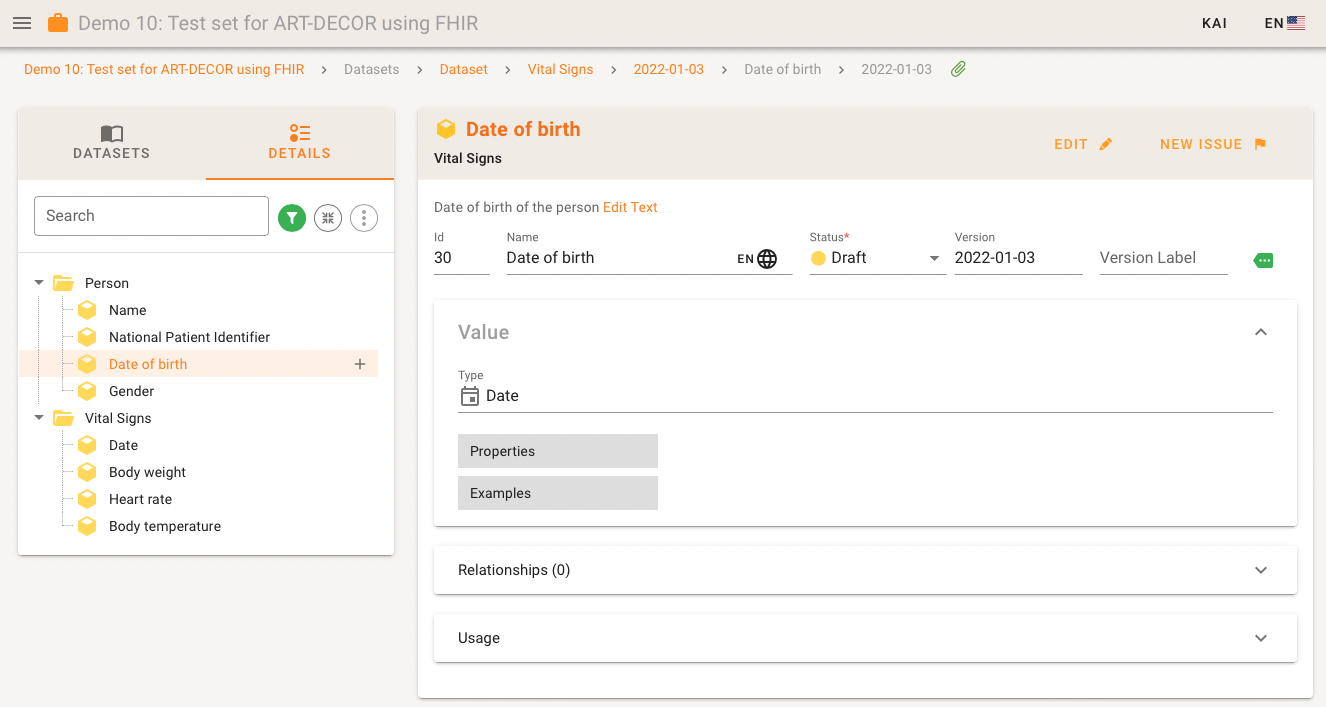Collapse the Vital Signs folder in tree

tap(39, 418)
